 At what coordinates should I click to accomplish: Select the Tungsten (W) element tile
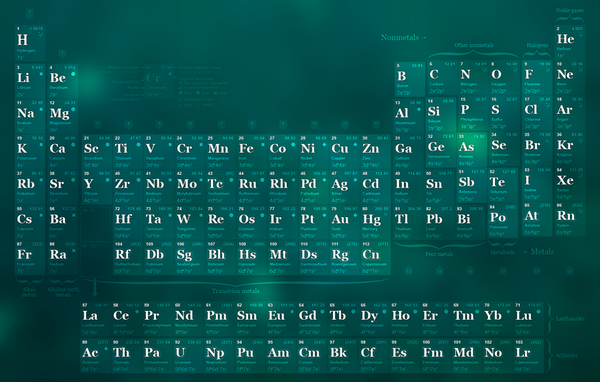189,222
